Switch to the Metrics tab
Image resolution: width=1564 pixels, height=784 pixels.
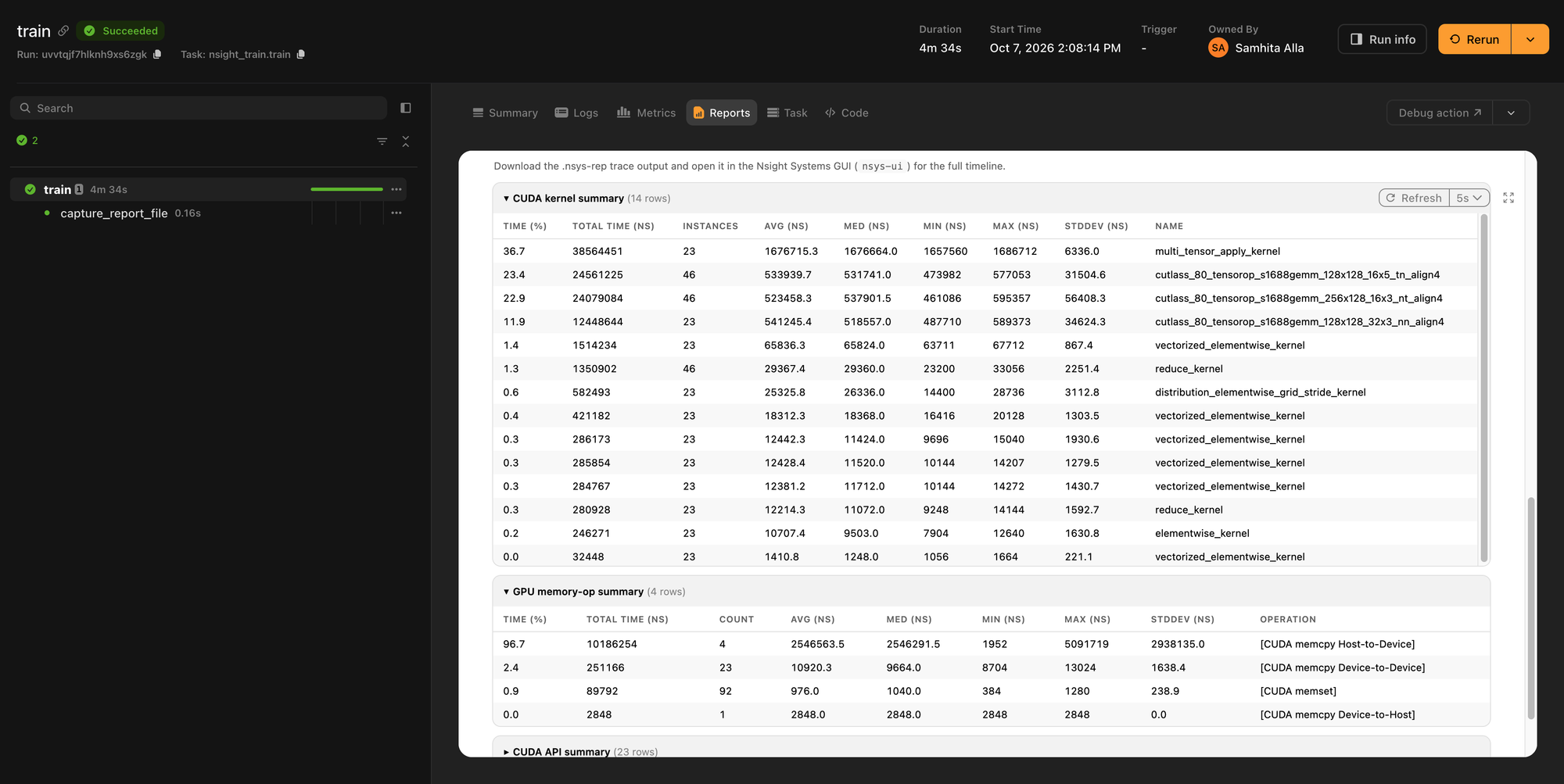point(646,113)
